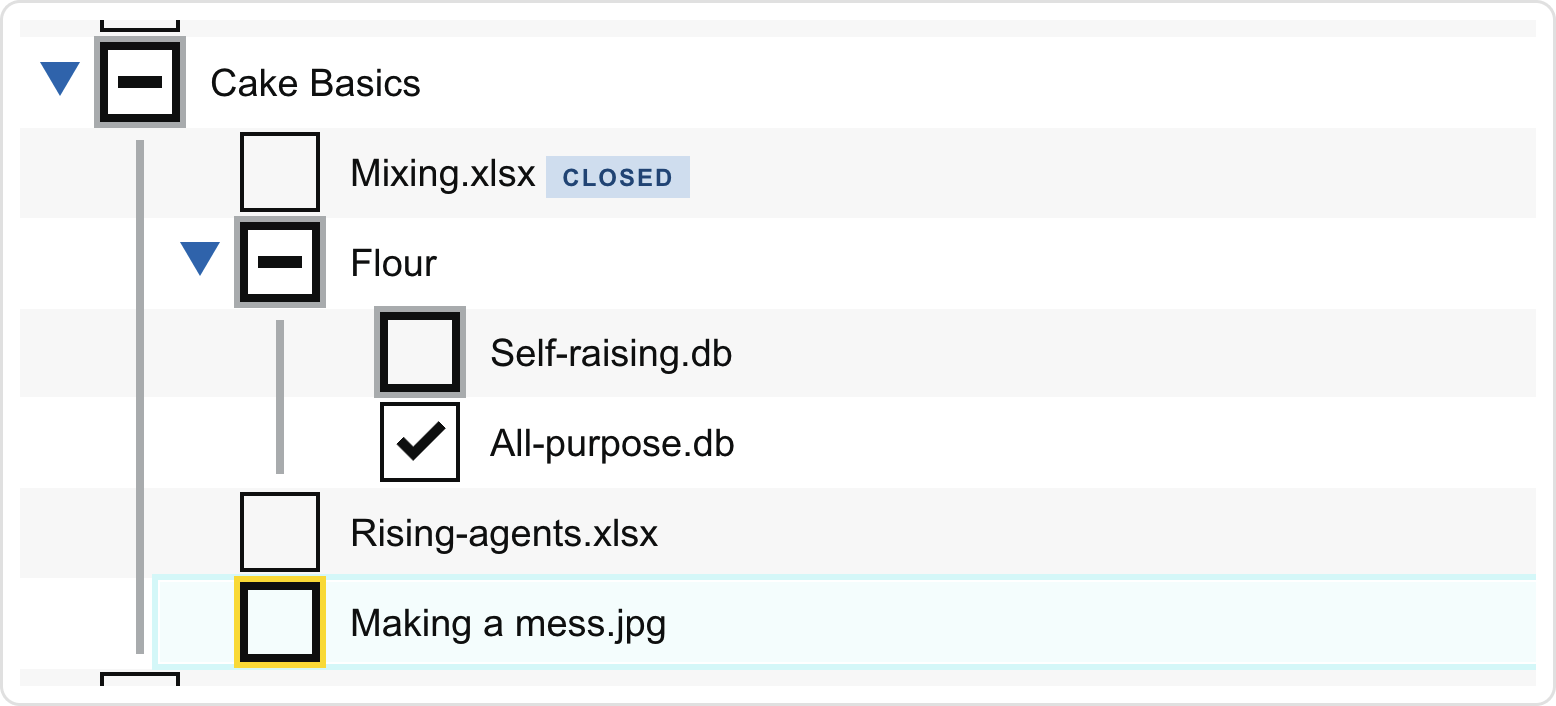Select the All-purpose.db item label
The height and width of the screenshot is (706, 1556).
coord(612,443)
